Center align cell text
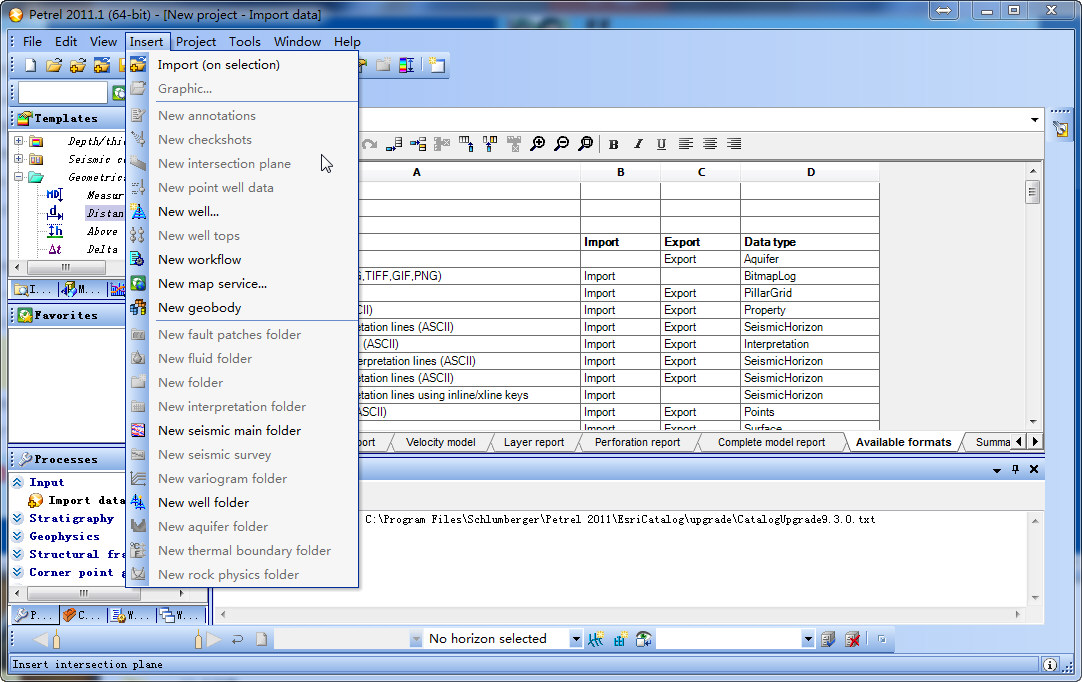 coord(709,144)
